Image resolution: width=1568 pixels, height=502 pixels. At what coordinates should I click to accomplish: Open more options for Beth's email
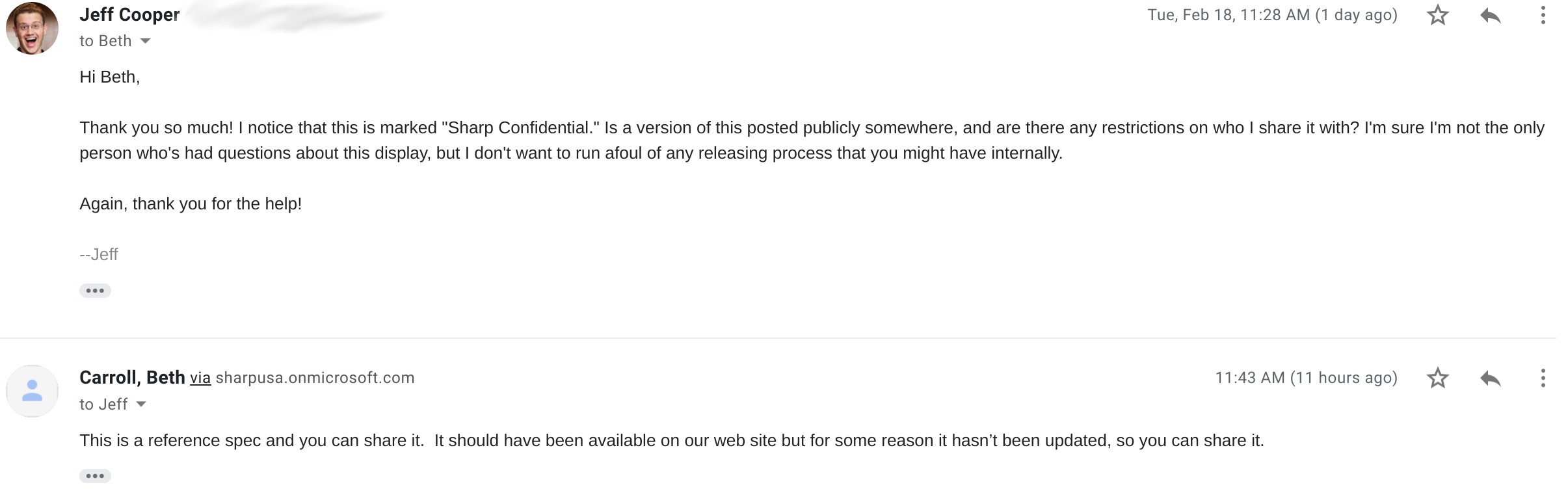1543,378
